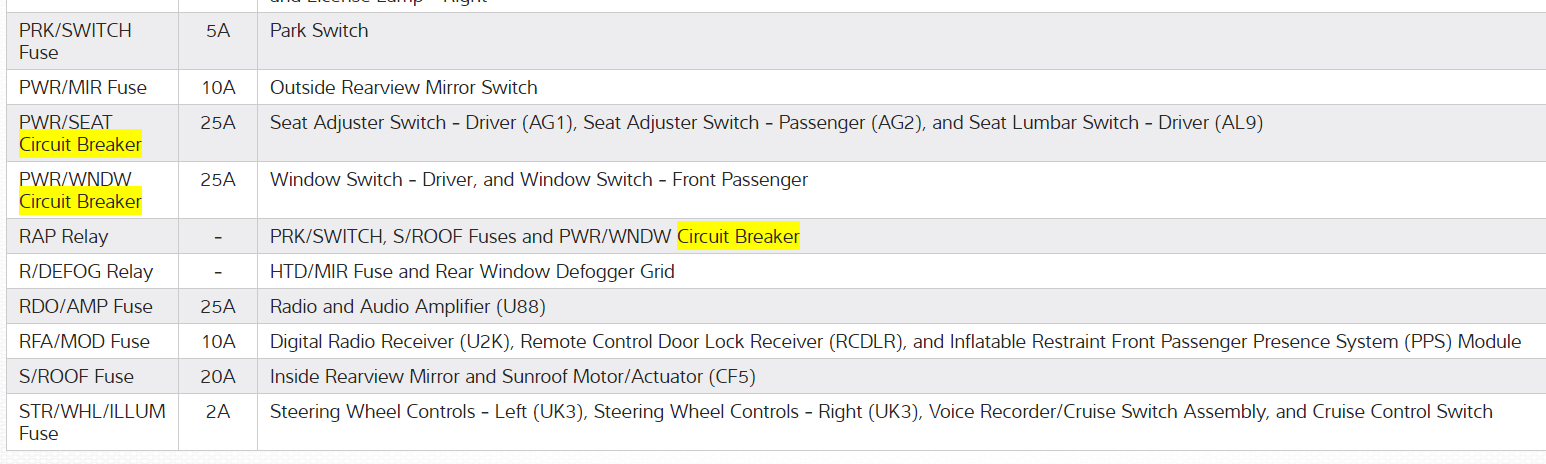Click the 20A rating for S/ROOF Fuse
This screenshot has width=1546, height=464.
218,377
